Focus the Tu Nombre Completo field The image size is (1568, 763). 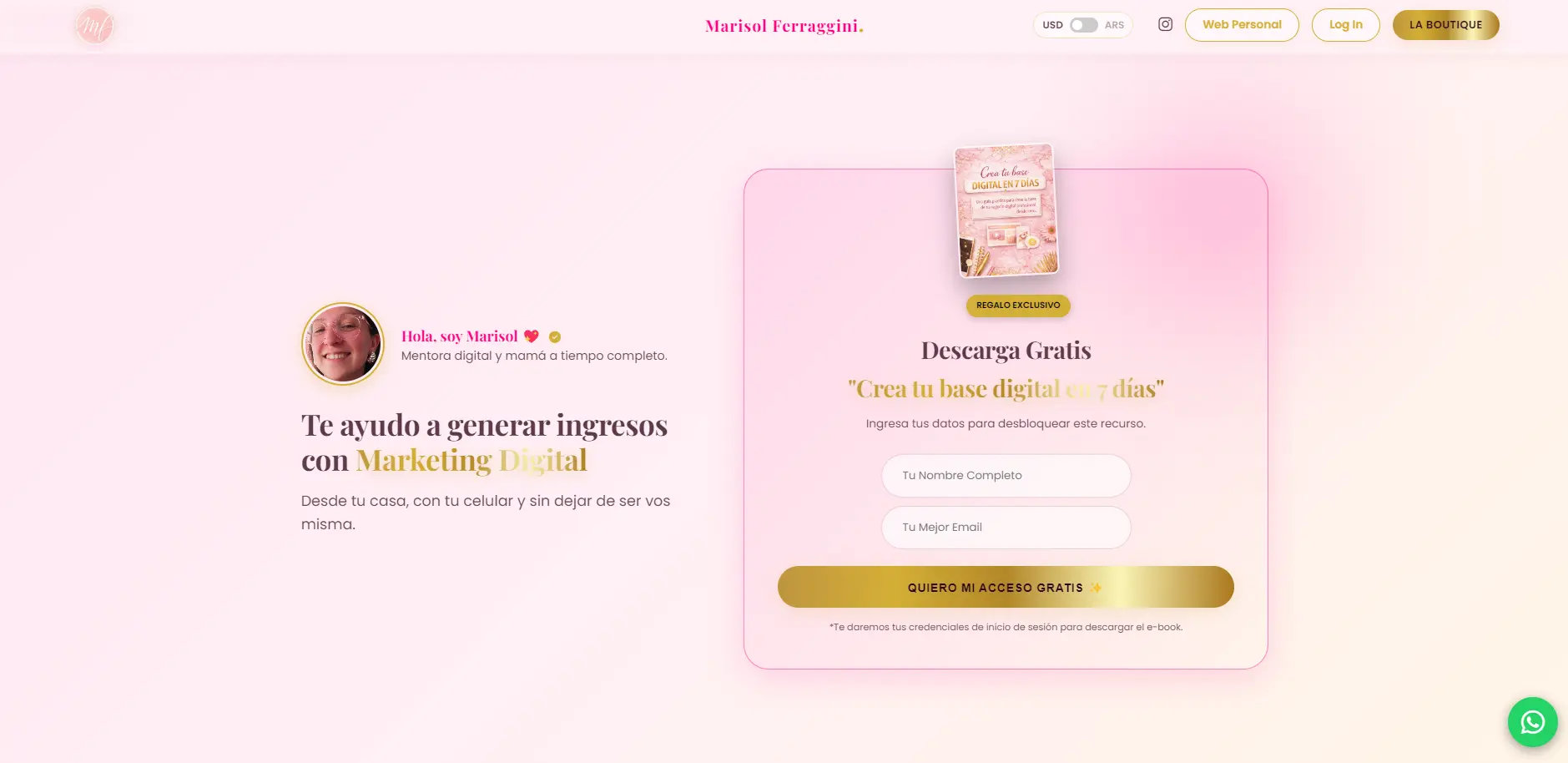point(1006,476)
